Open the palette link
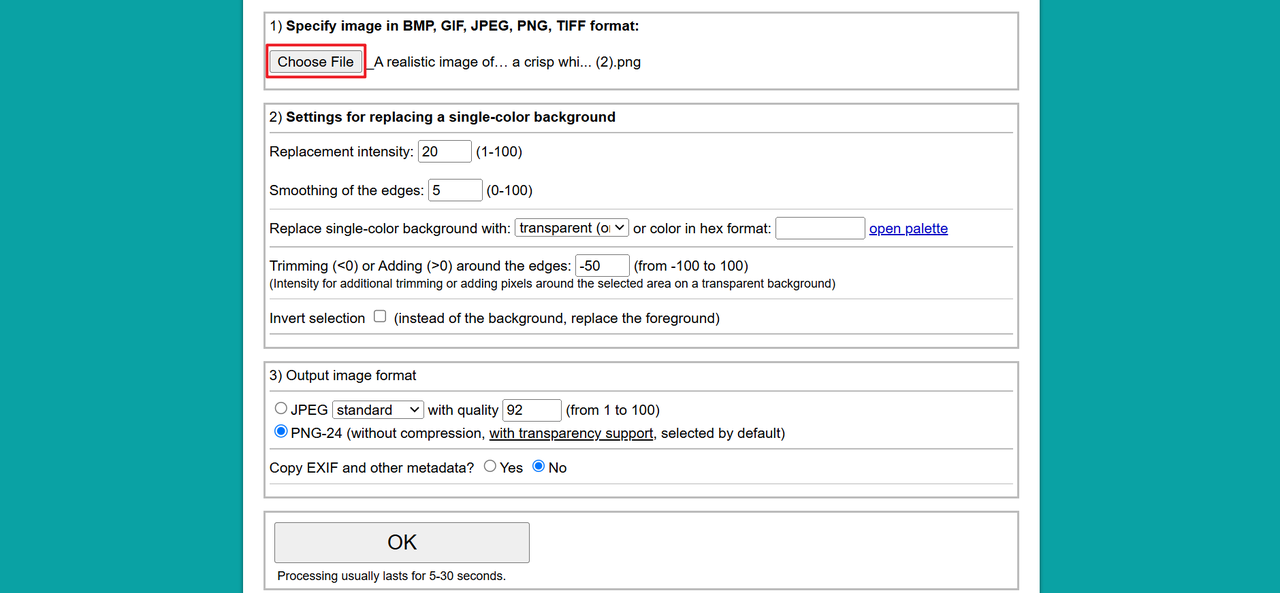1280x593 pixels. 908,229
